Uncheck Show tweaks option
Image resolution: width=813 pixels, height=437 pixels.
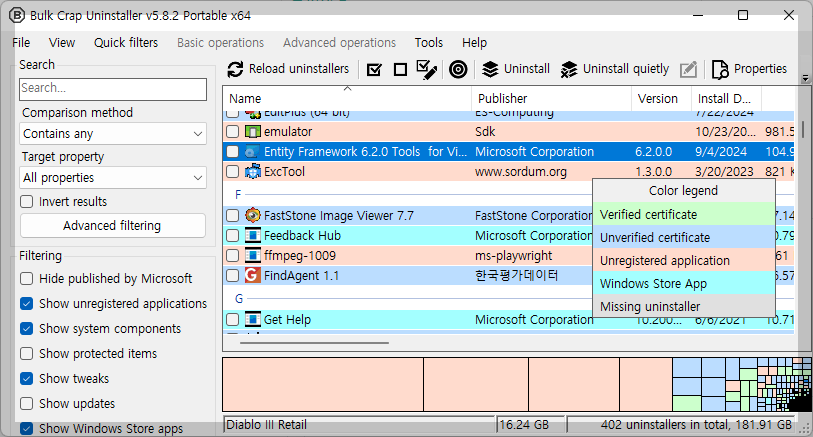click(26, 378)
